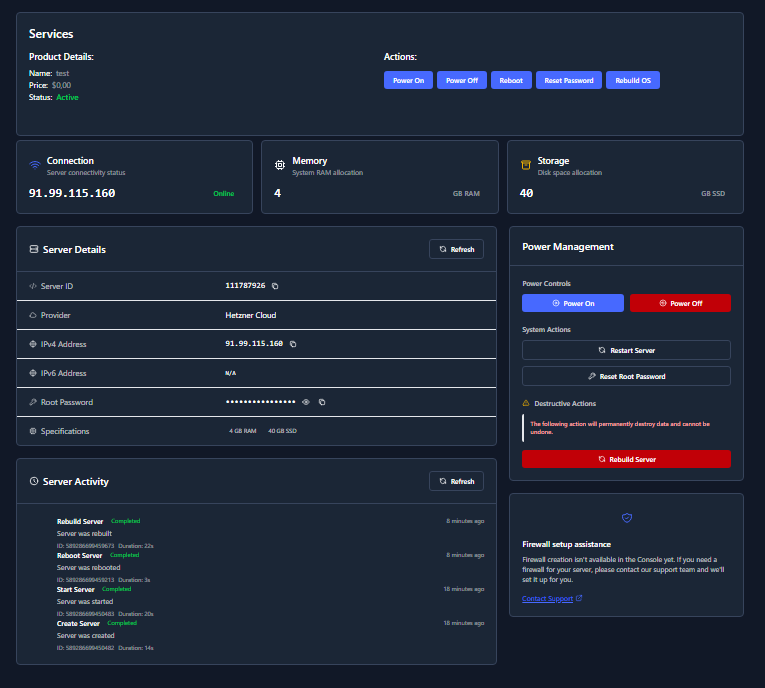The height and width of the screenshot is (688, 765).
Task: Copy the IPv4 address value
Action: [x=293, y=344]
